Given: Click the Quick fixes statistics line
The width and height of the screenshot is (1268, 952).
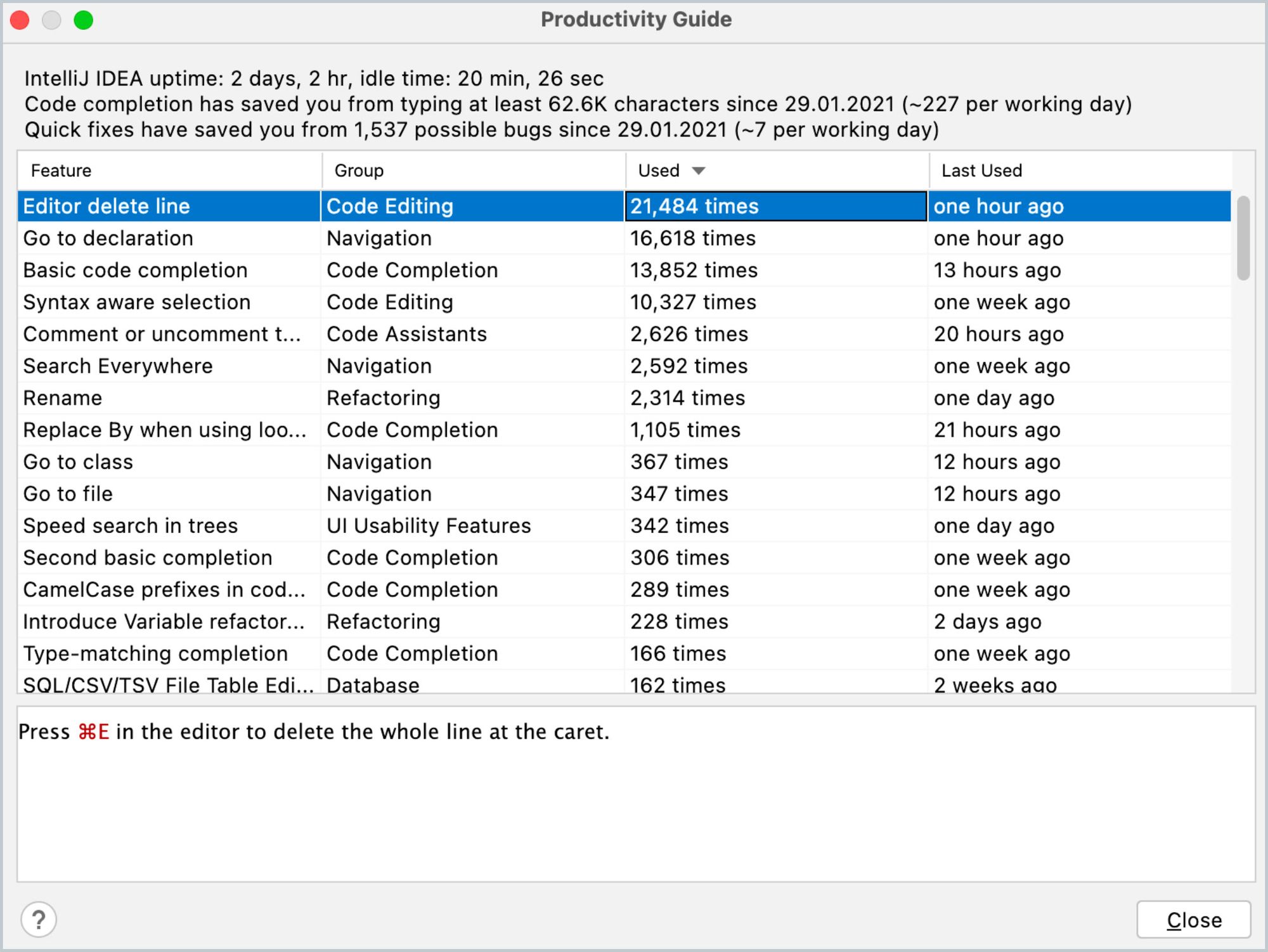Looking at the screenshot, I should pos(482,130).
